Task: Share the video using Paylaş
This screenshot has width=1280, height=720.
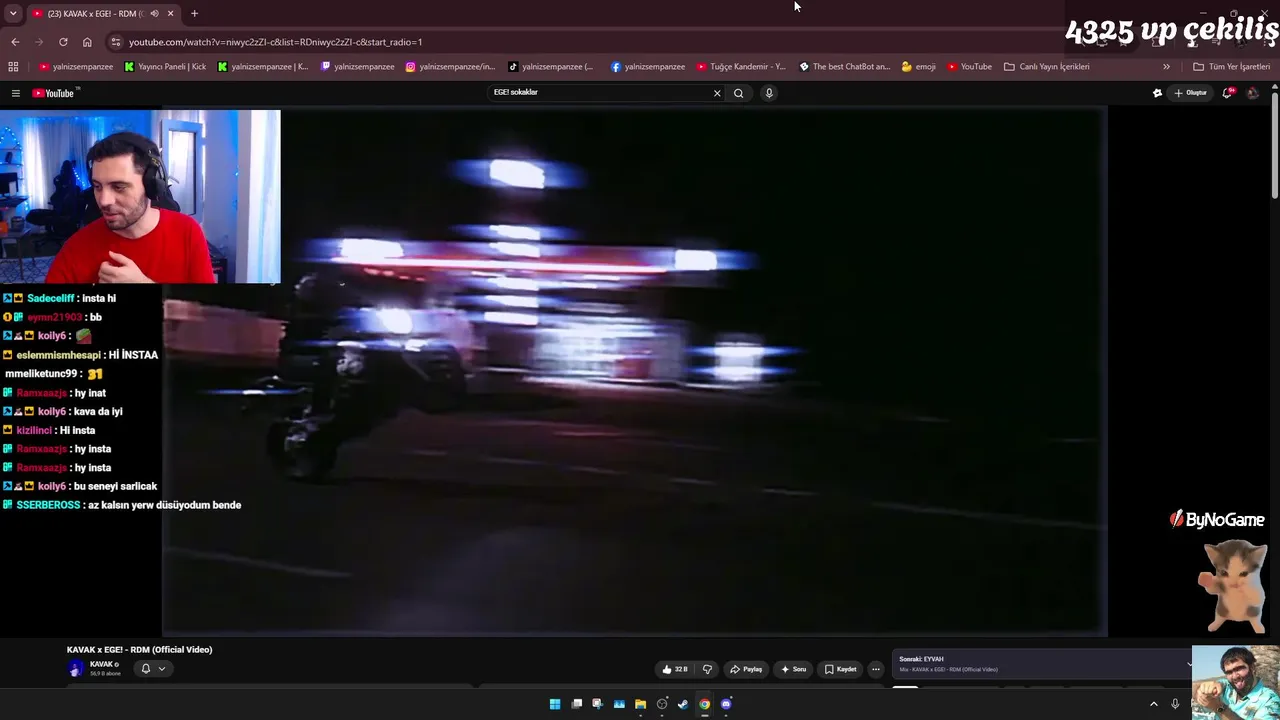Action: 746,669
